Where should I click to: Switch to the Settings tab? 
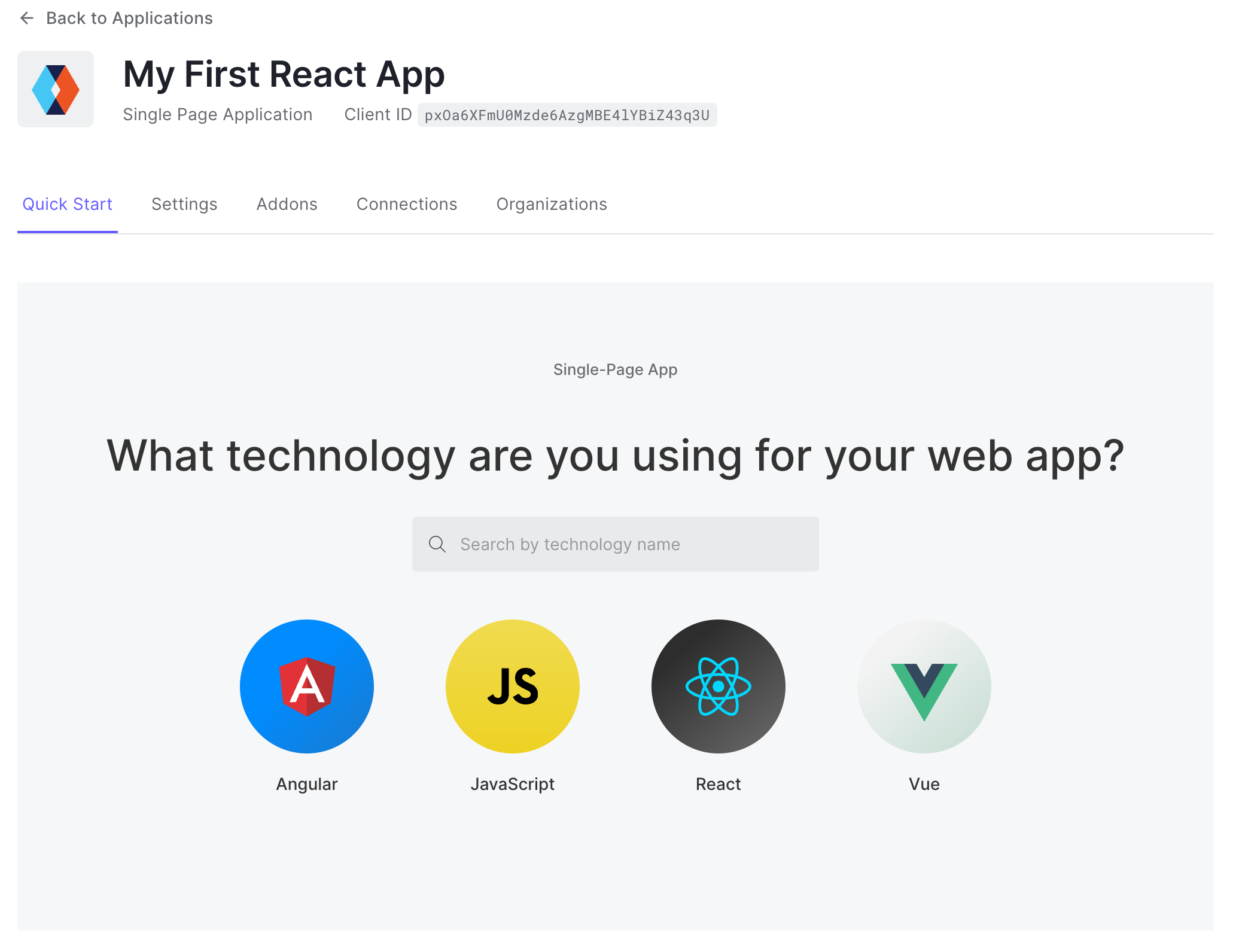184,204
